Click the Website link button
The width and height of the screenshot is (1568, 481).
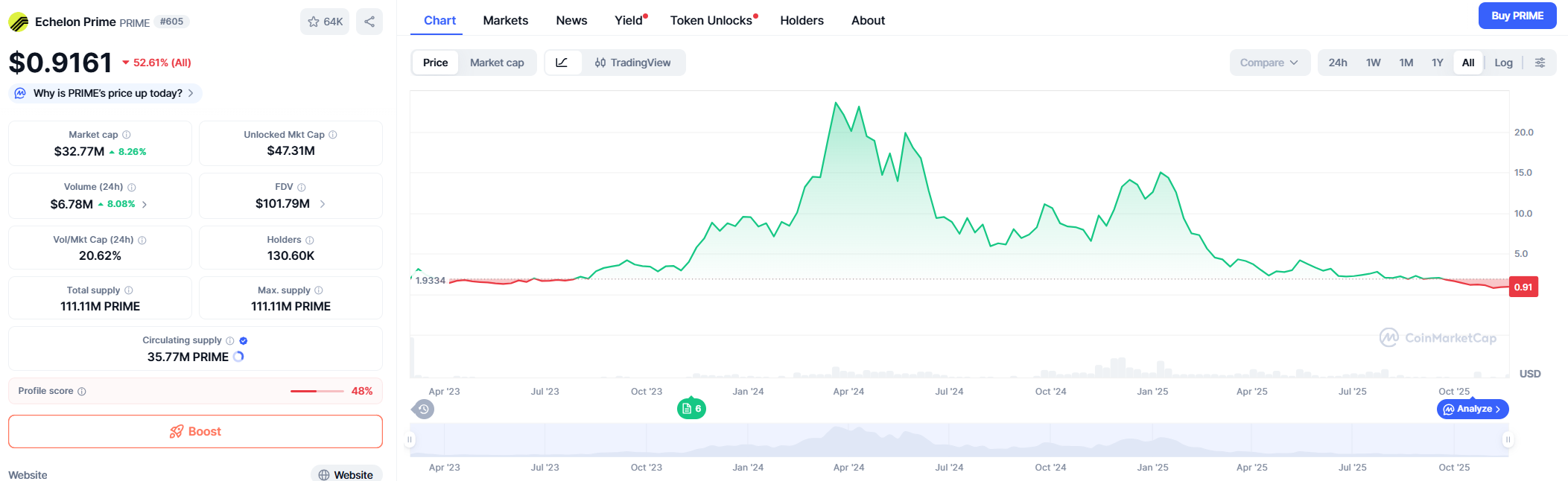(x=346, y=474)
